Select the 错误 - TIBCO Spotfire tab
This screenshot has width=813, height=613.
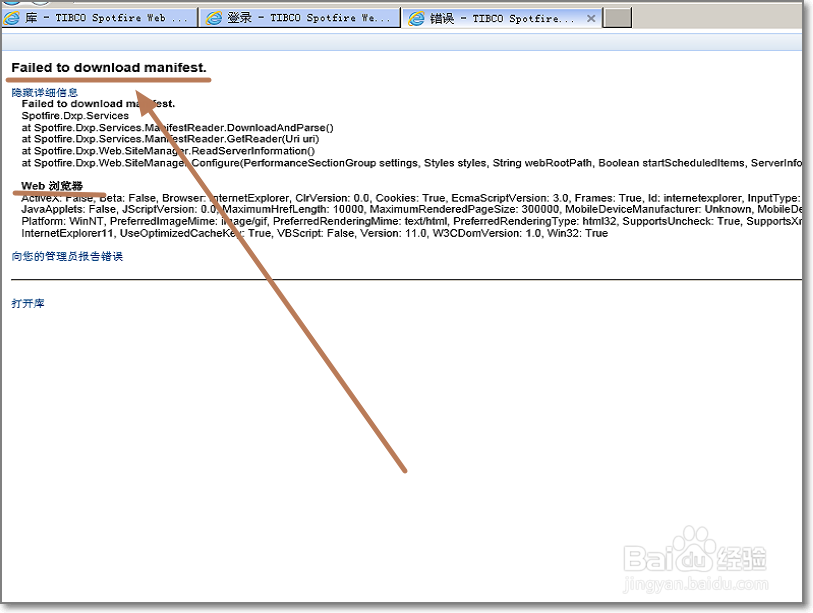502,19
